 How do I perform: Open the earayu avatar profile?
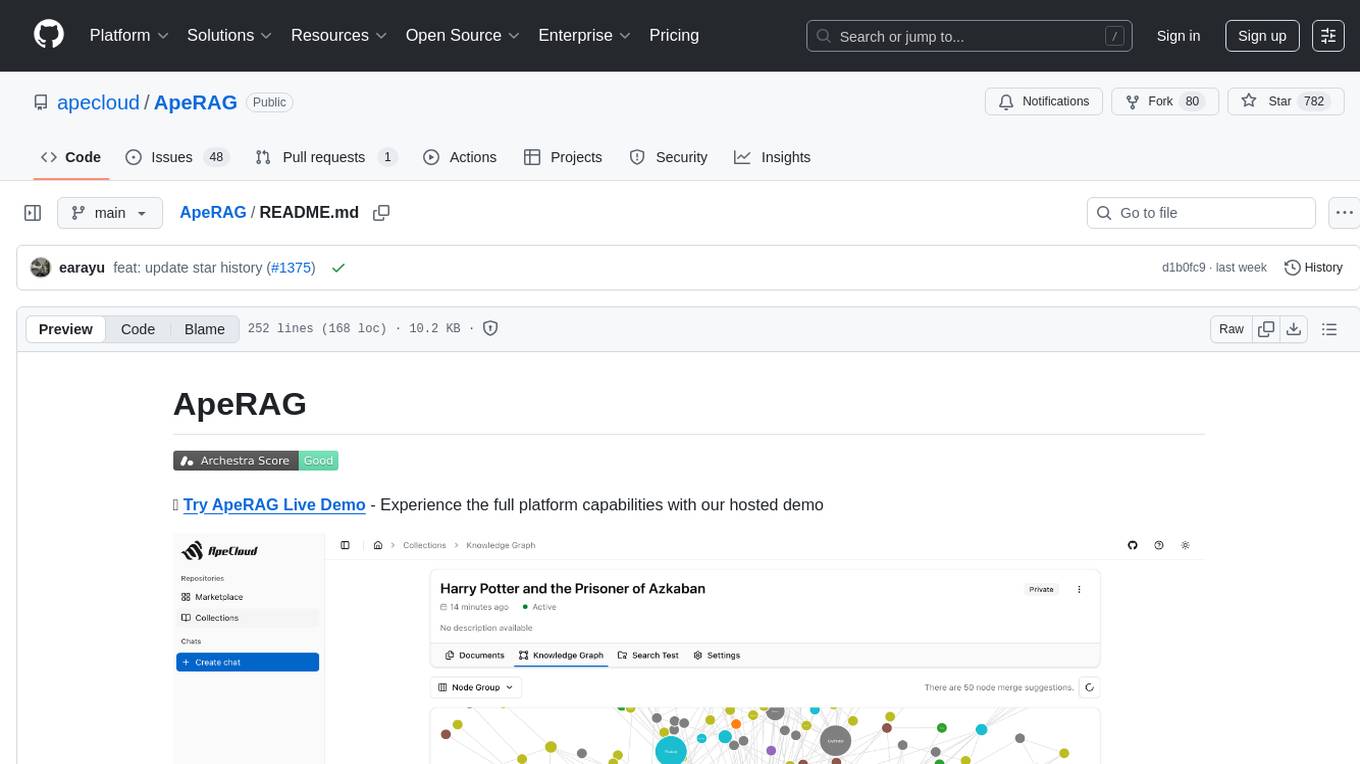point(41,268)
